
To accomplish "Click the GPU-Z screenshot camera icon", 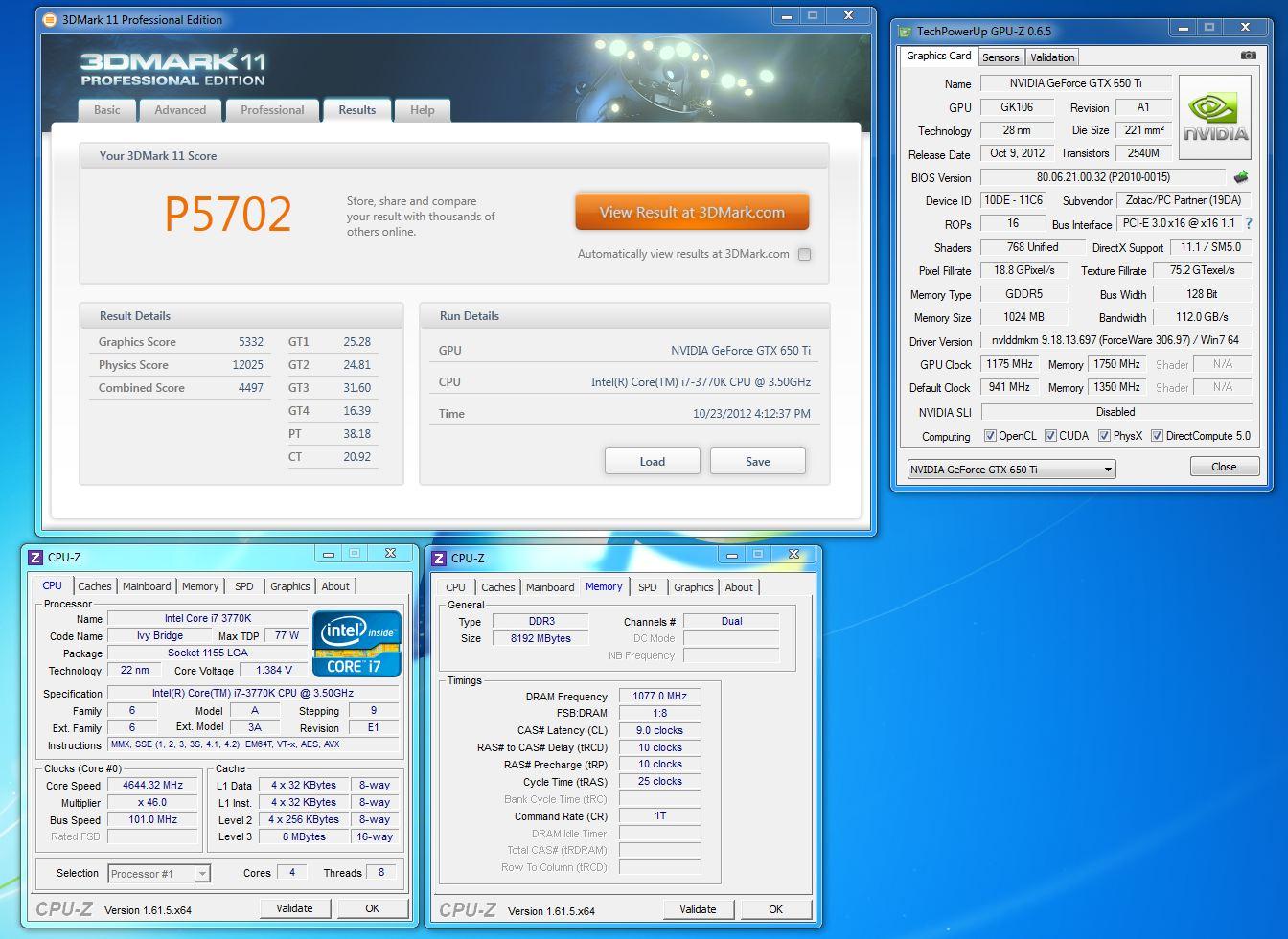I will point(1248,56).
